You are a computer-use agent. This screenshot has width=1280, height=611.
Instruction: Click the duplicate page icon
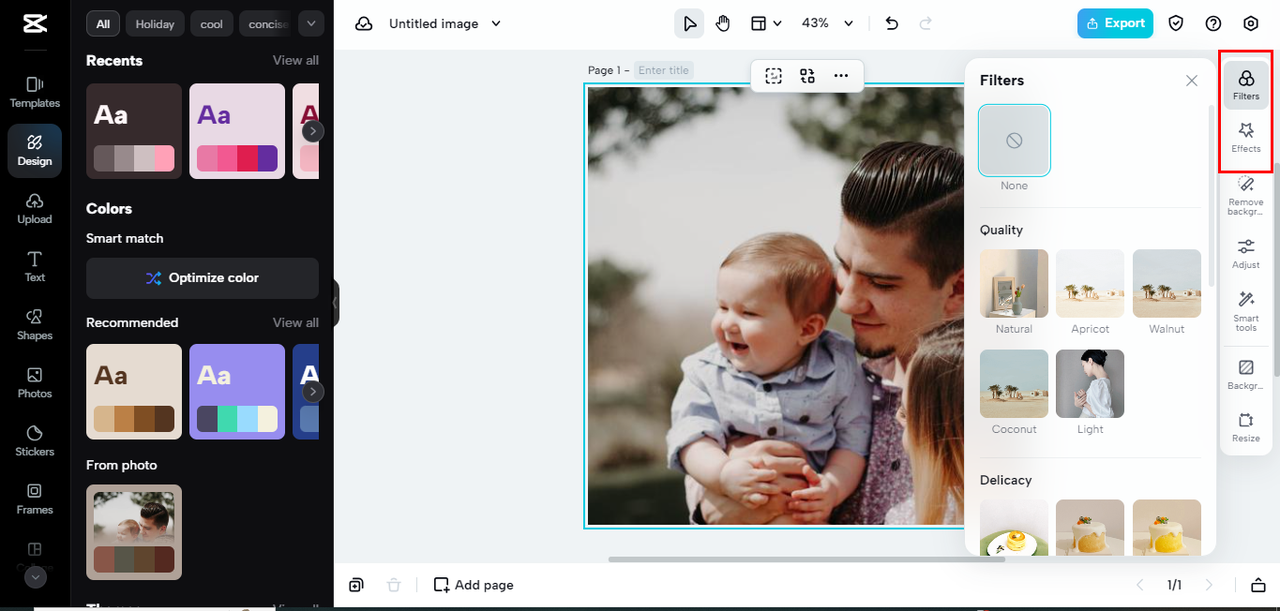[357, 585]
